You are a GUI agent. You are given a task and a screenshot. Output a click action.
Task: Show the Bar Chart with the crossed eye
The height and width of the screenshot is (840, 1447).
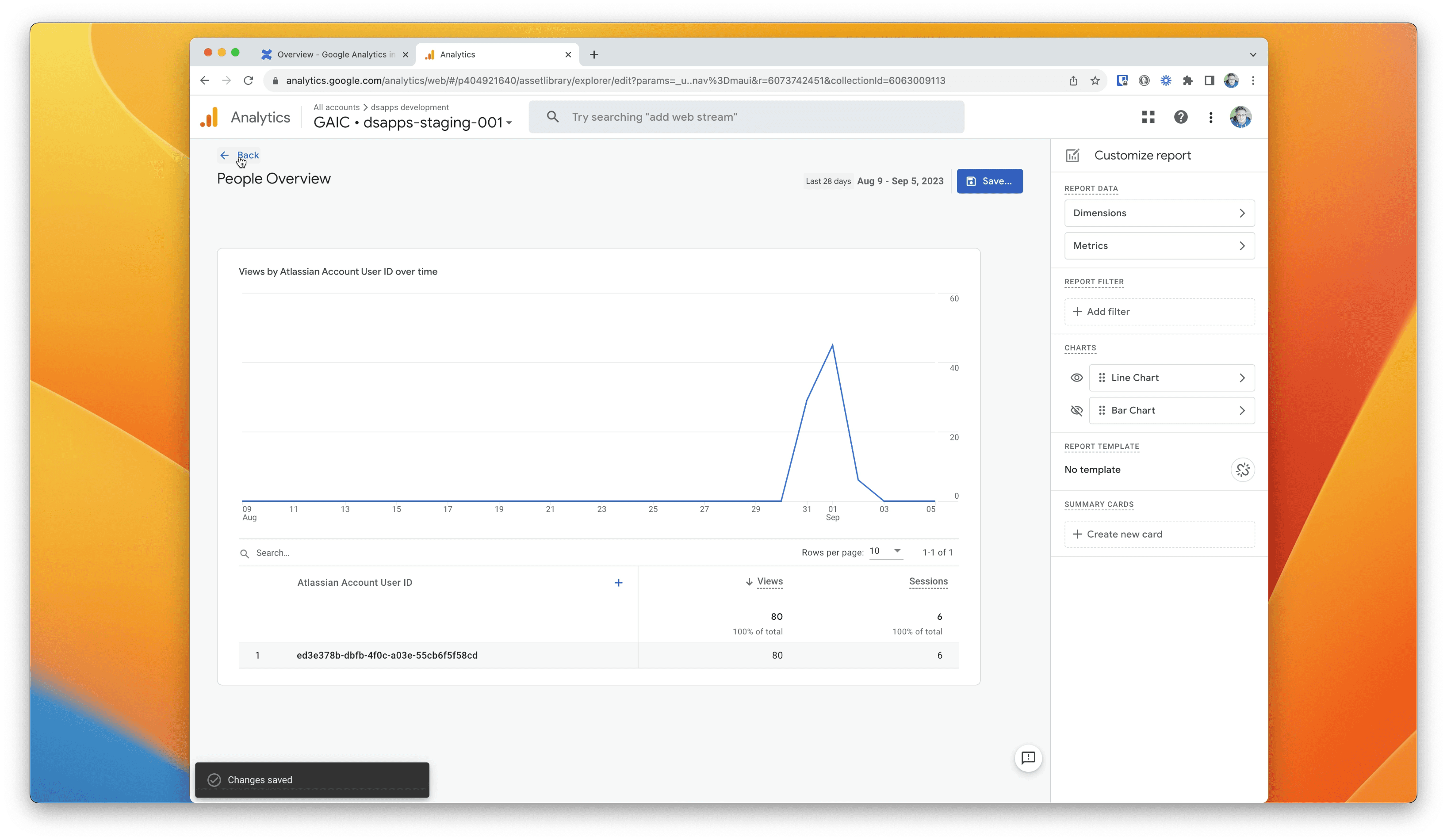pos(1076,411)
